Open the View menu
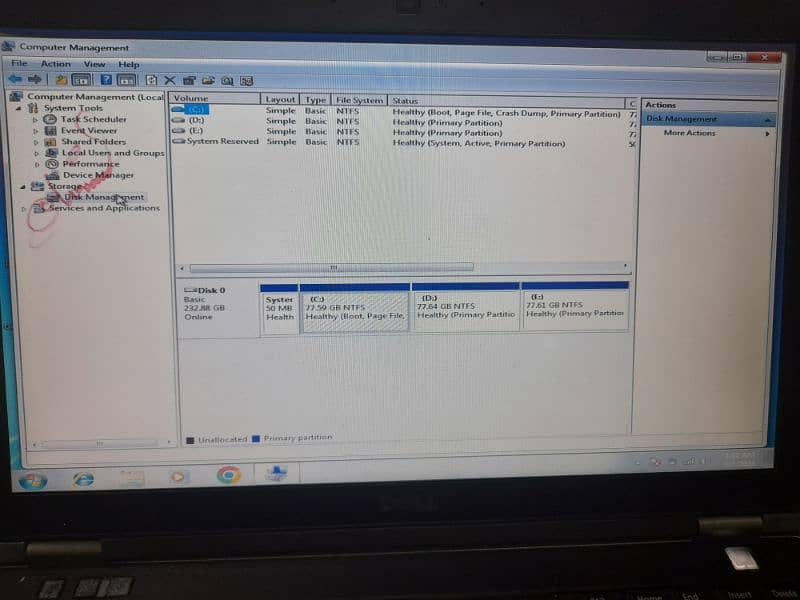The height and width of the screenshot is (600, 800). coord(94,64)
